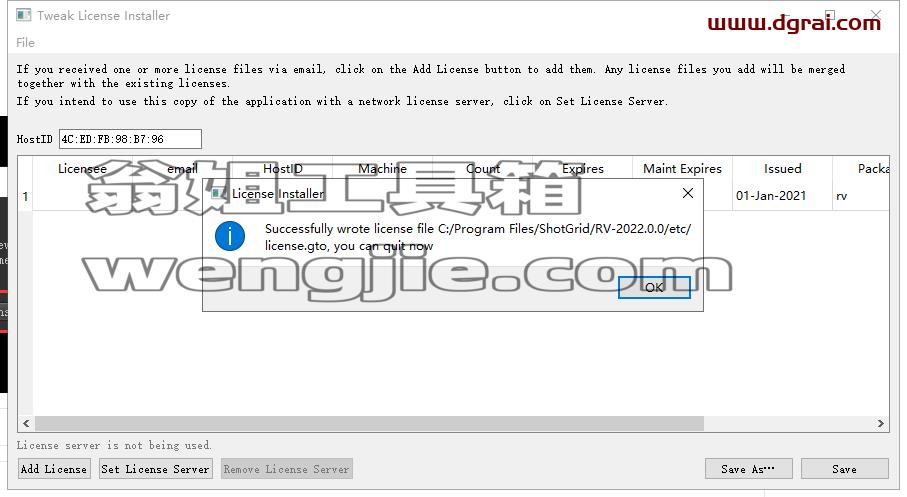Click the 'License server is not being used.' status text

tap(114, 445)
